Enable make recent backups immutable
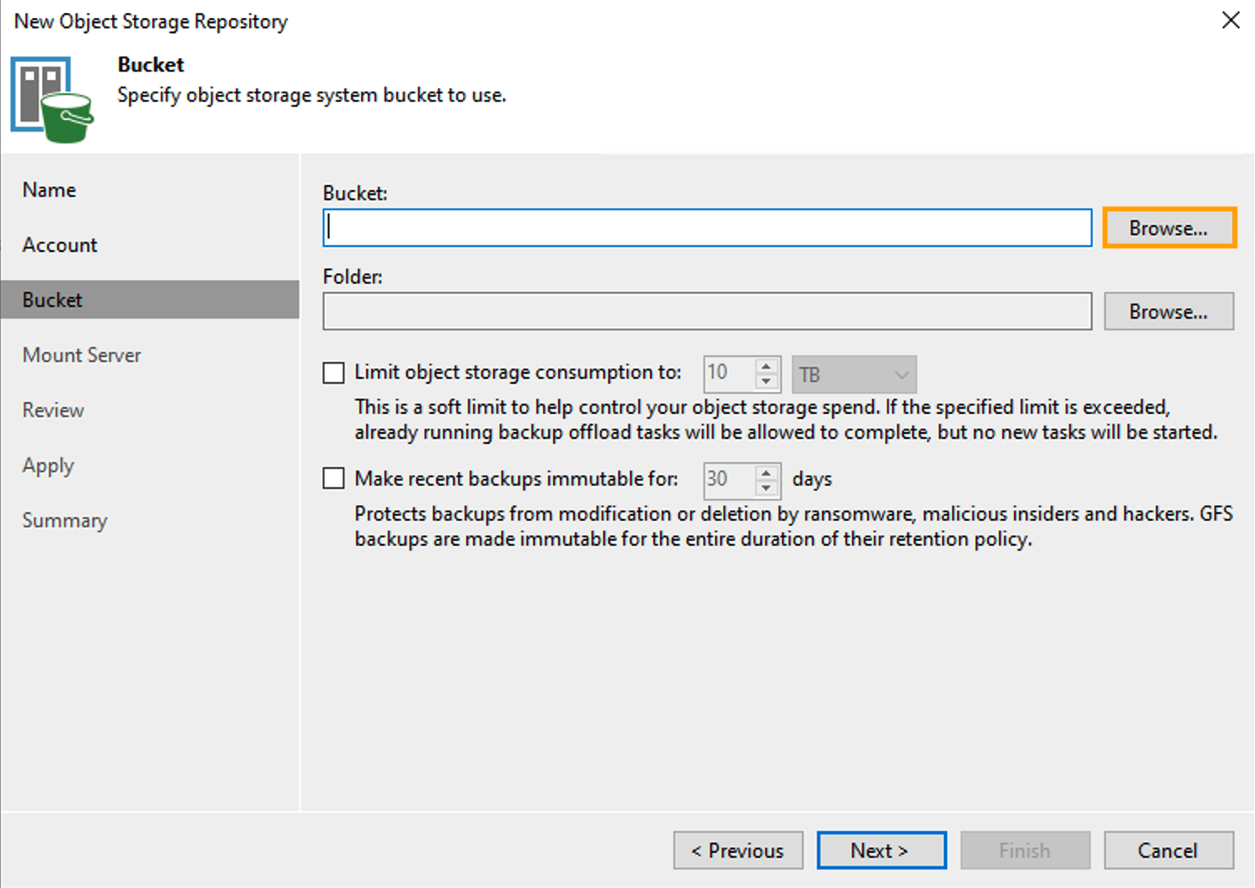The image size is (1255, 888). click(333, 478)
